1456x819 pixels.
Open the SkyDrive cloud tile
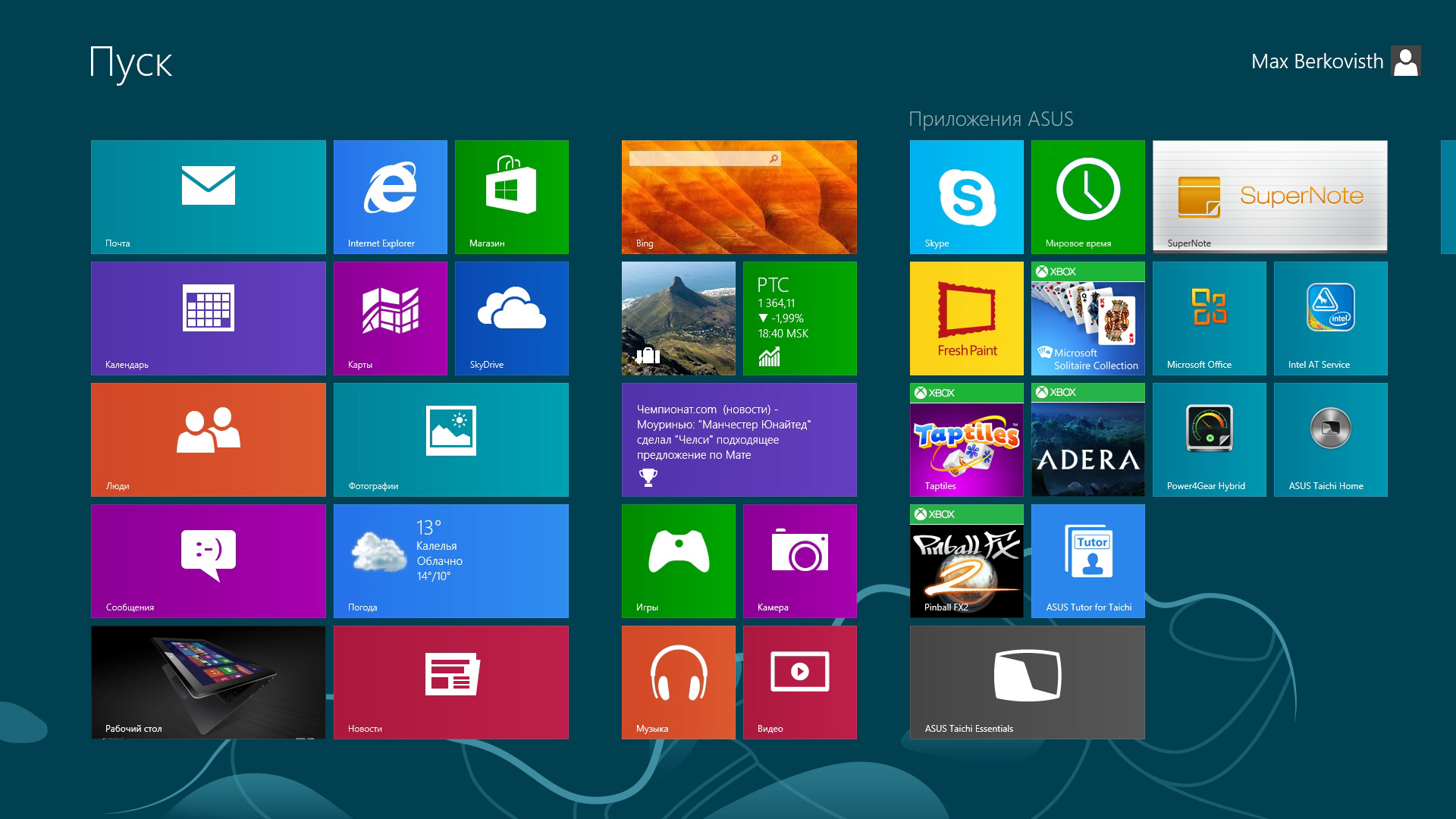point(512,318)
